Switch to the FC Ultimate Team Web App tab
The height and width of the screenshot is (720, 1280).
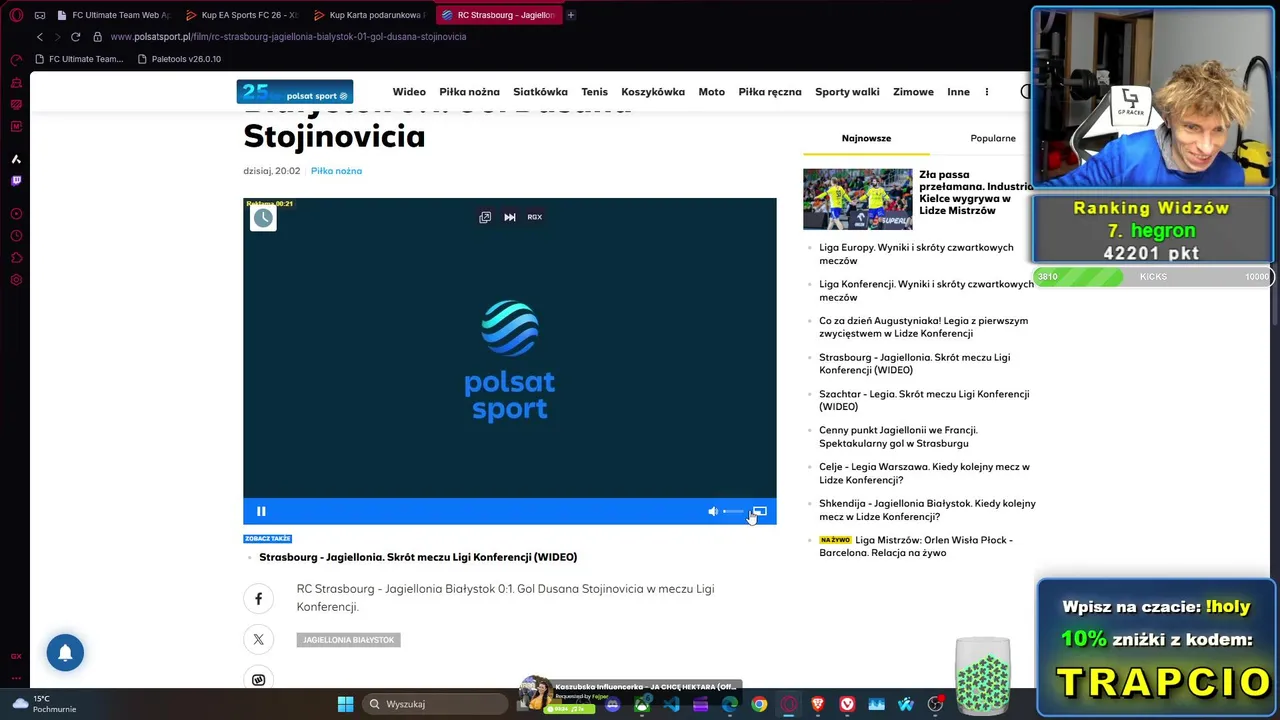pyautogui.click(x=114, y=15)
